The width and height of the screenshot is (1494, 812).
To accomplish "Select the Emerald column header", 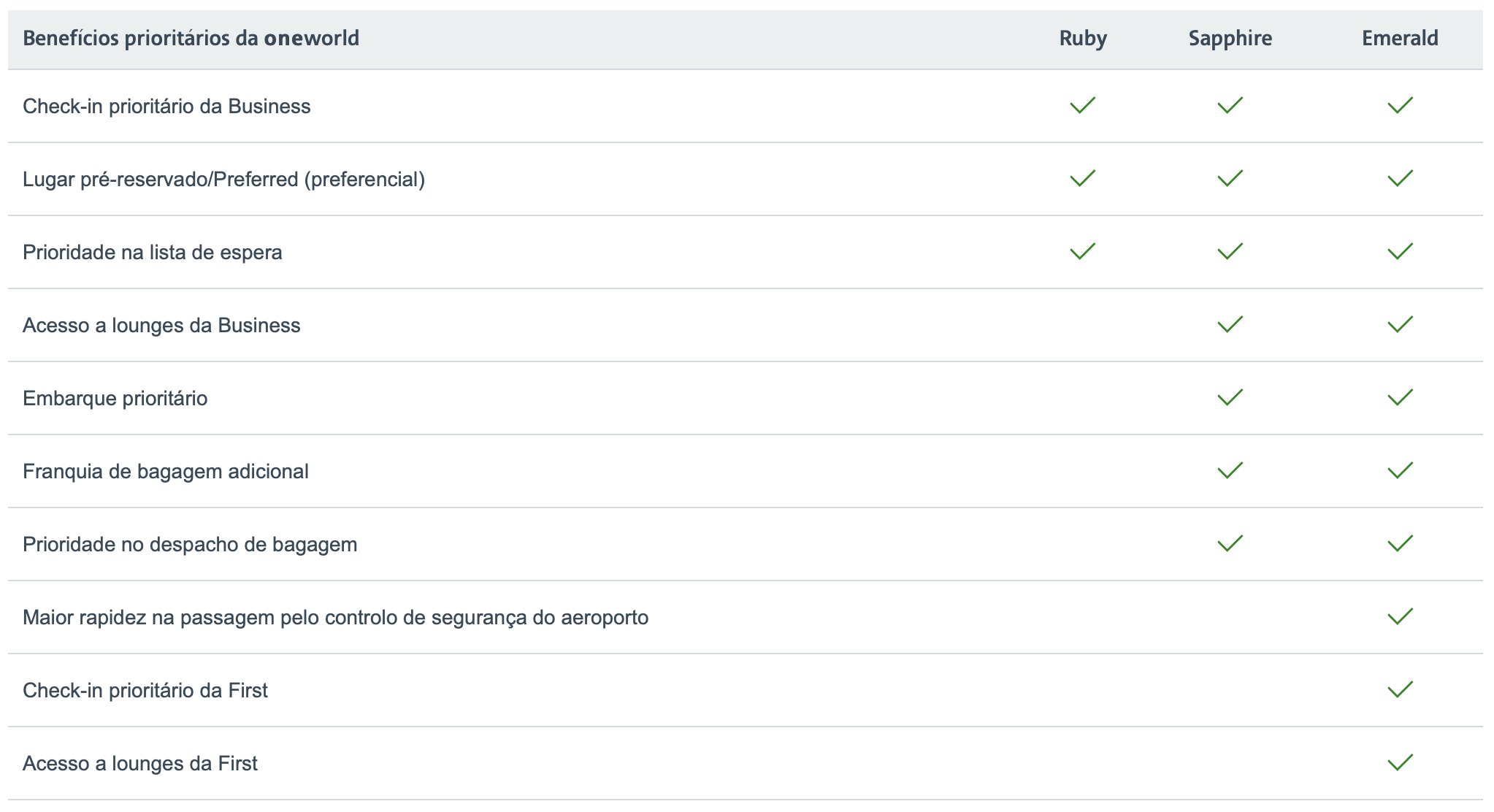I will [x=1400, y=38].
